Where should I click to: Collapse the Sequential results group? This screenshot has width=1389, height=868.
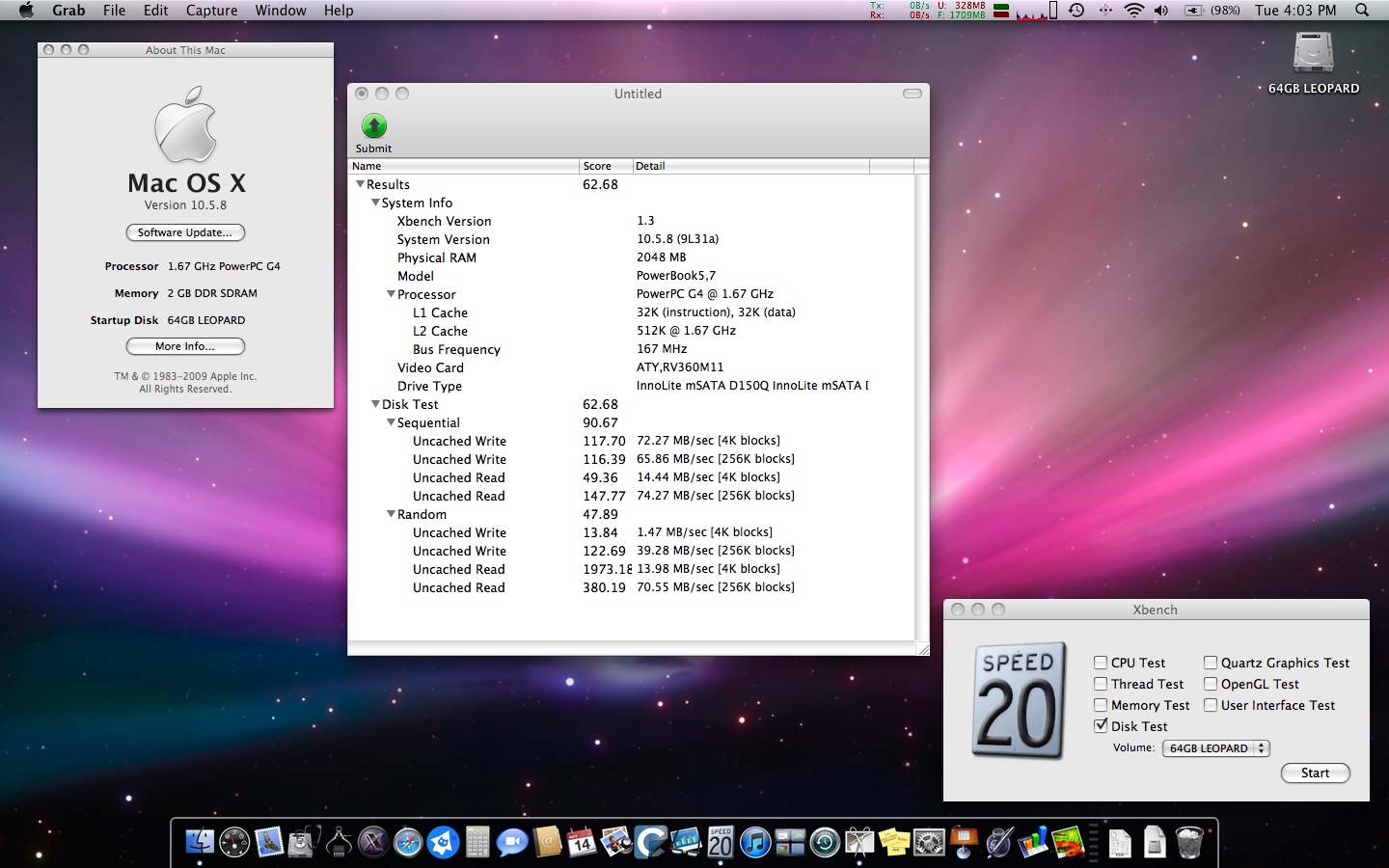point(391,422)
